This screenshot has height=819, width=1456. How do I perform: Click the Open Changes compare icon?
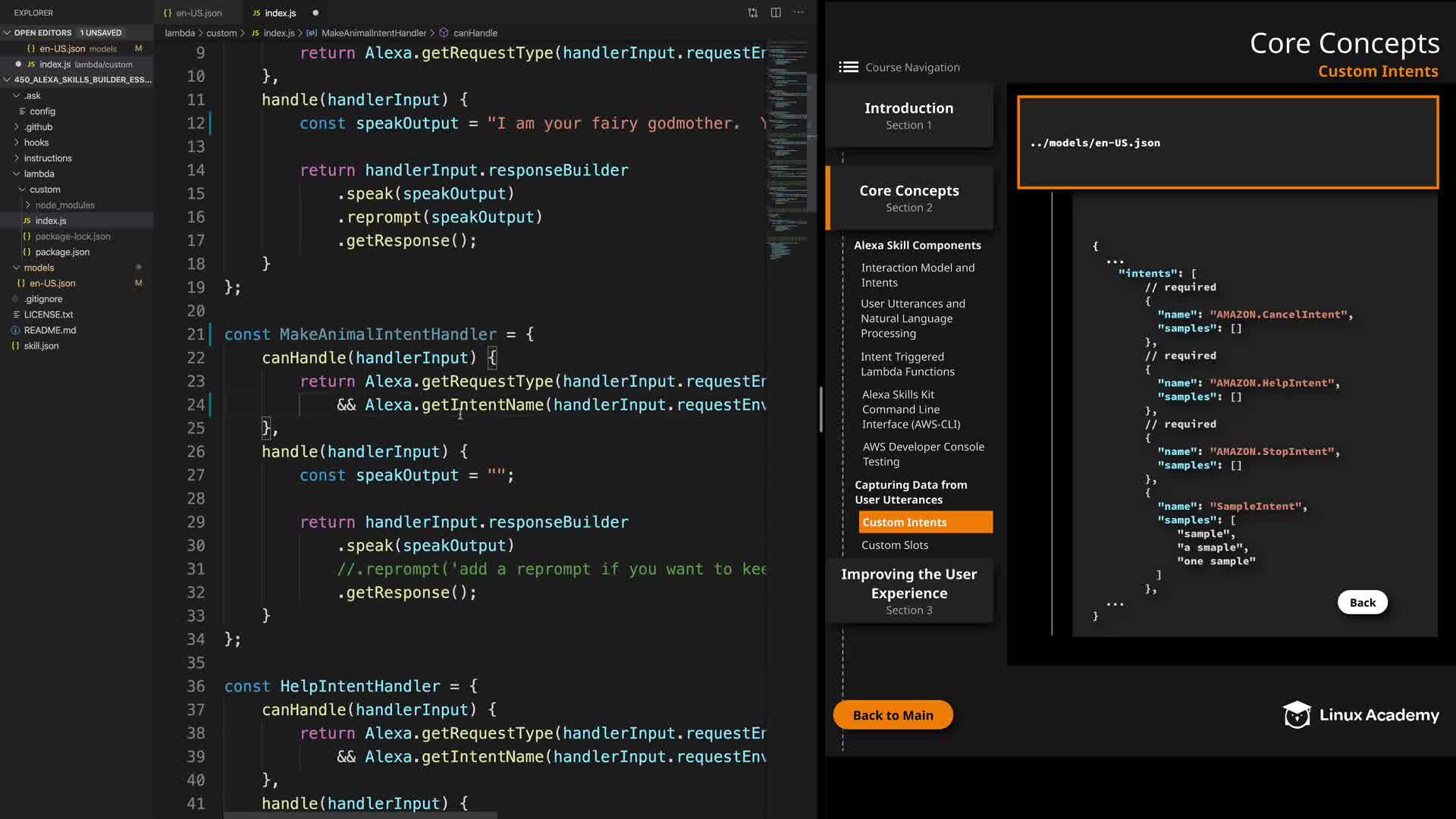coord(752,13)
